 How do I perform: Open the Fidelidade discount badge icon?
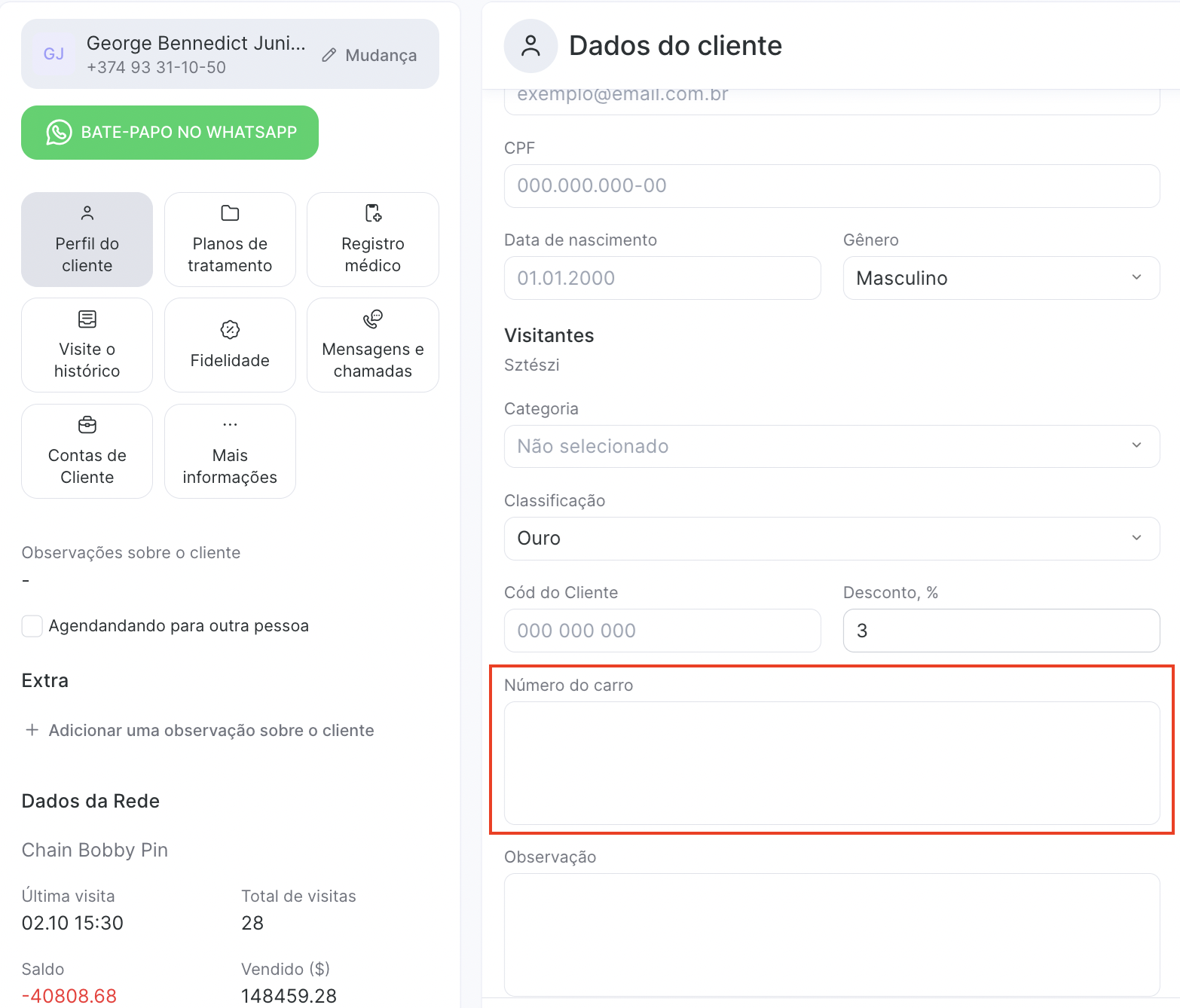point(230,330)
